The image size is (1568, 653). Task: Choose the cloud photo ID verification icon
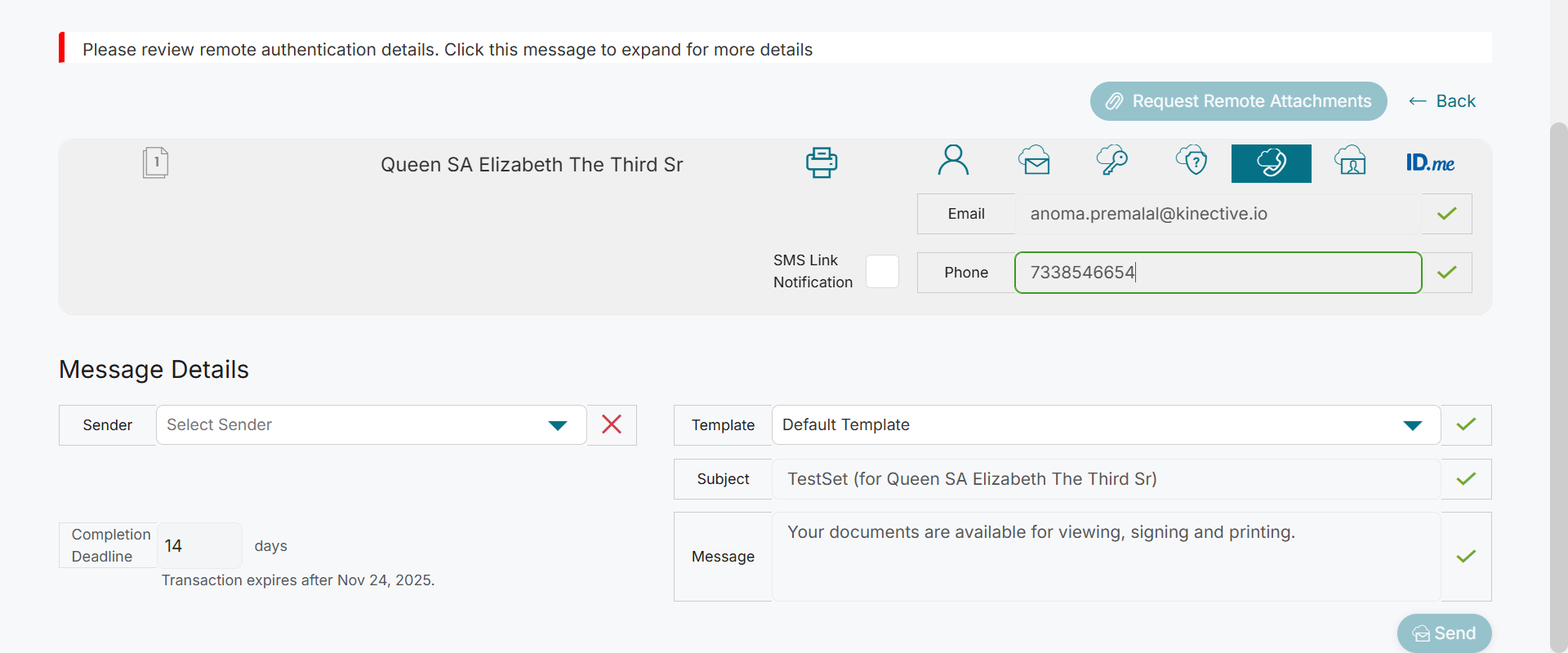click(1350, 161)
